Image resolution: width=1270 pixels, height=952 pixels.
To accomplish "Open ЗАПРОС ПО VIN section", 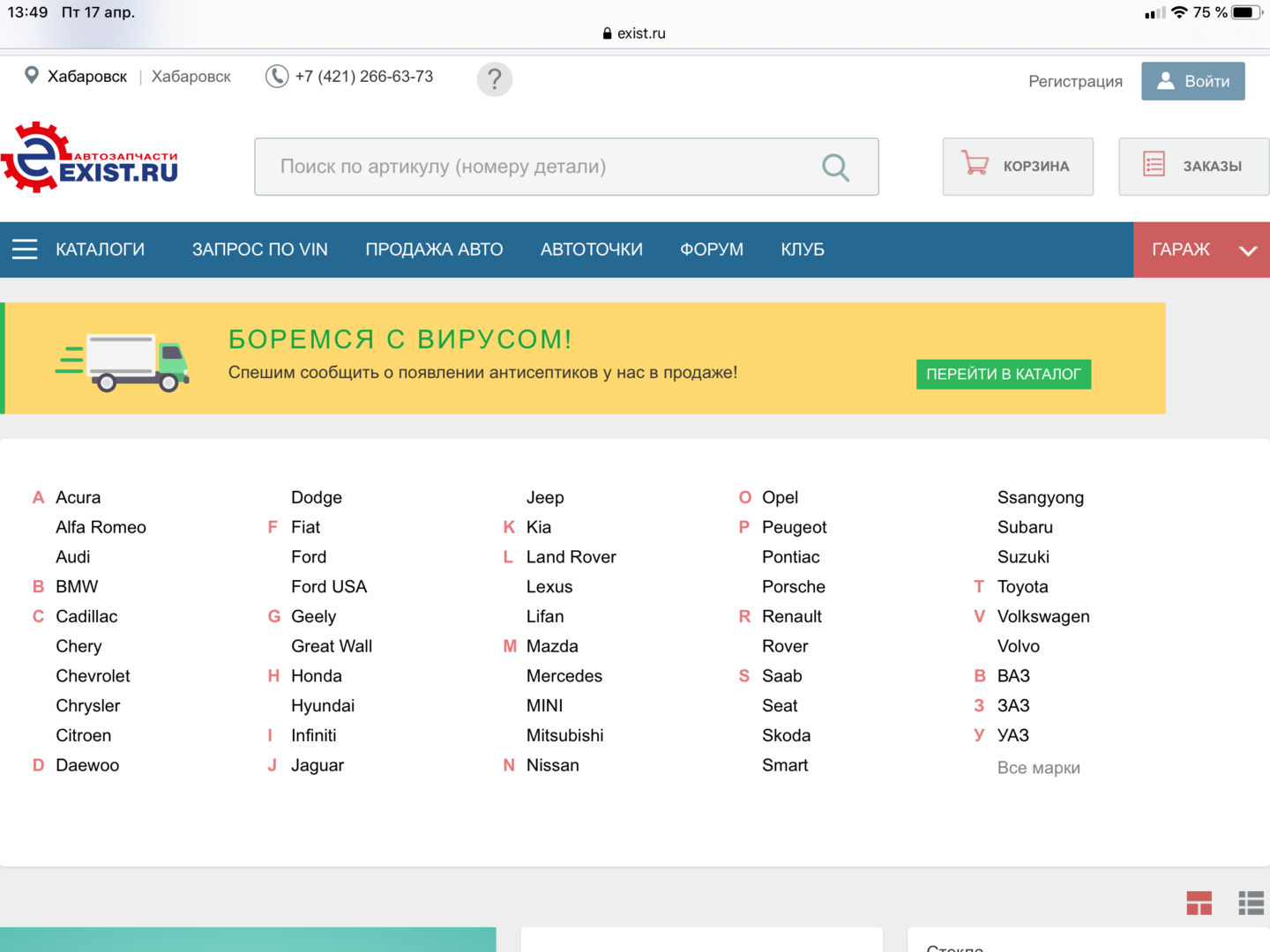I will coord(260,249).
